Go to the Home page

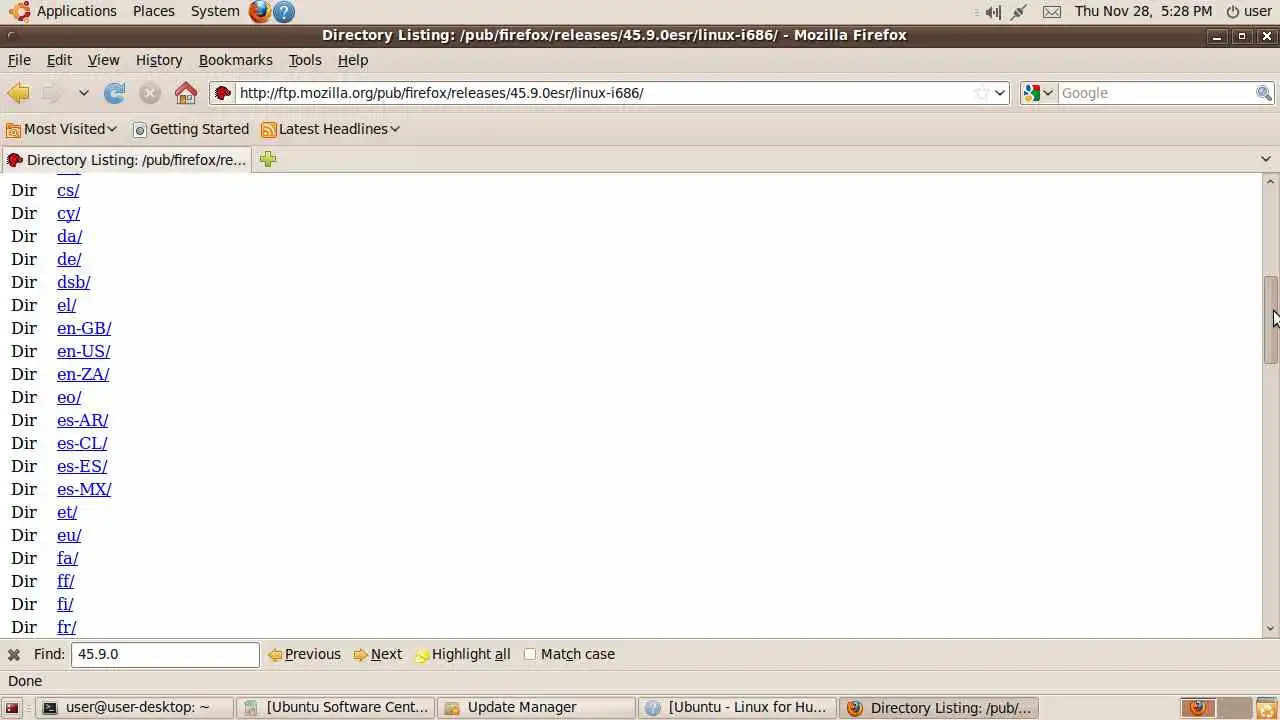tap(186, 93)
